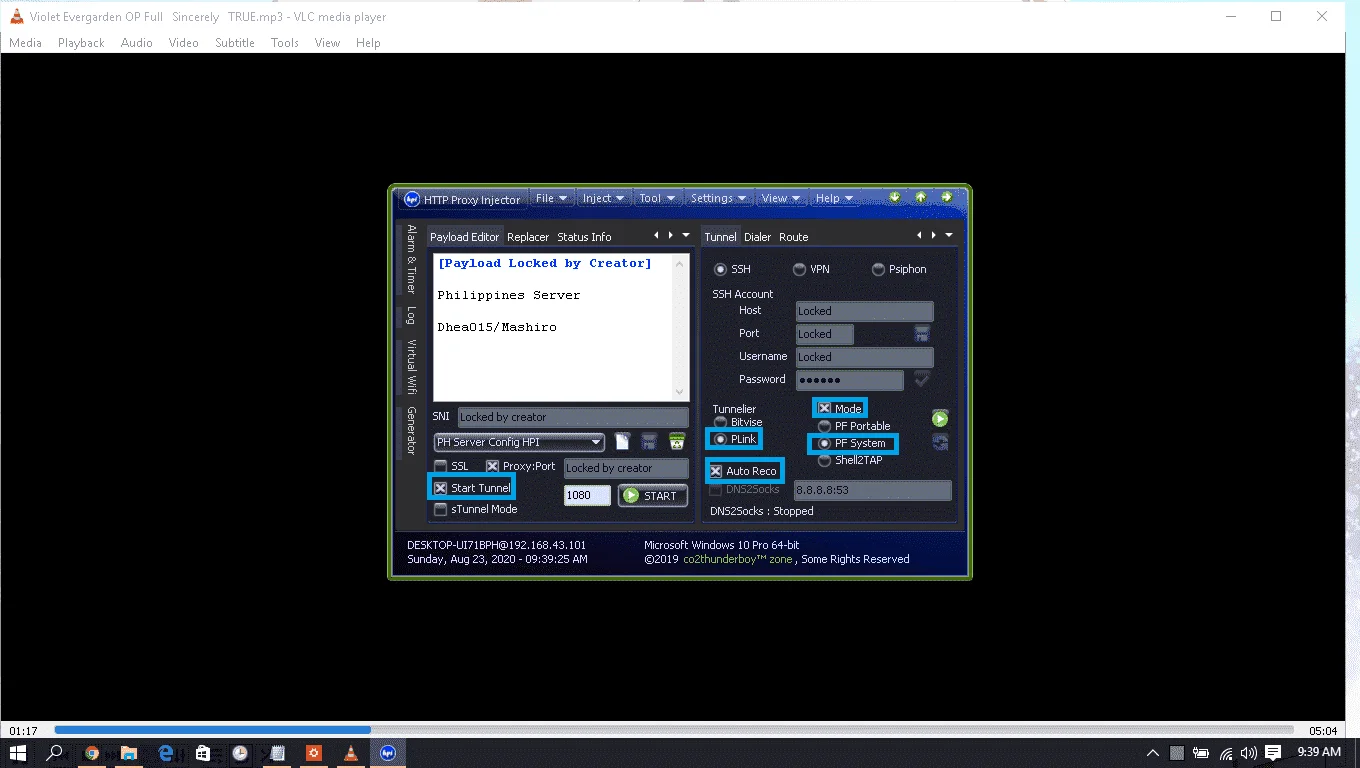This screenshot has height=768, width=1360.
Task: Open the VLC Media menu
Action: (x=25, y=43)
